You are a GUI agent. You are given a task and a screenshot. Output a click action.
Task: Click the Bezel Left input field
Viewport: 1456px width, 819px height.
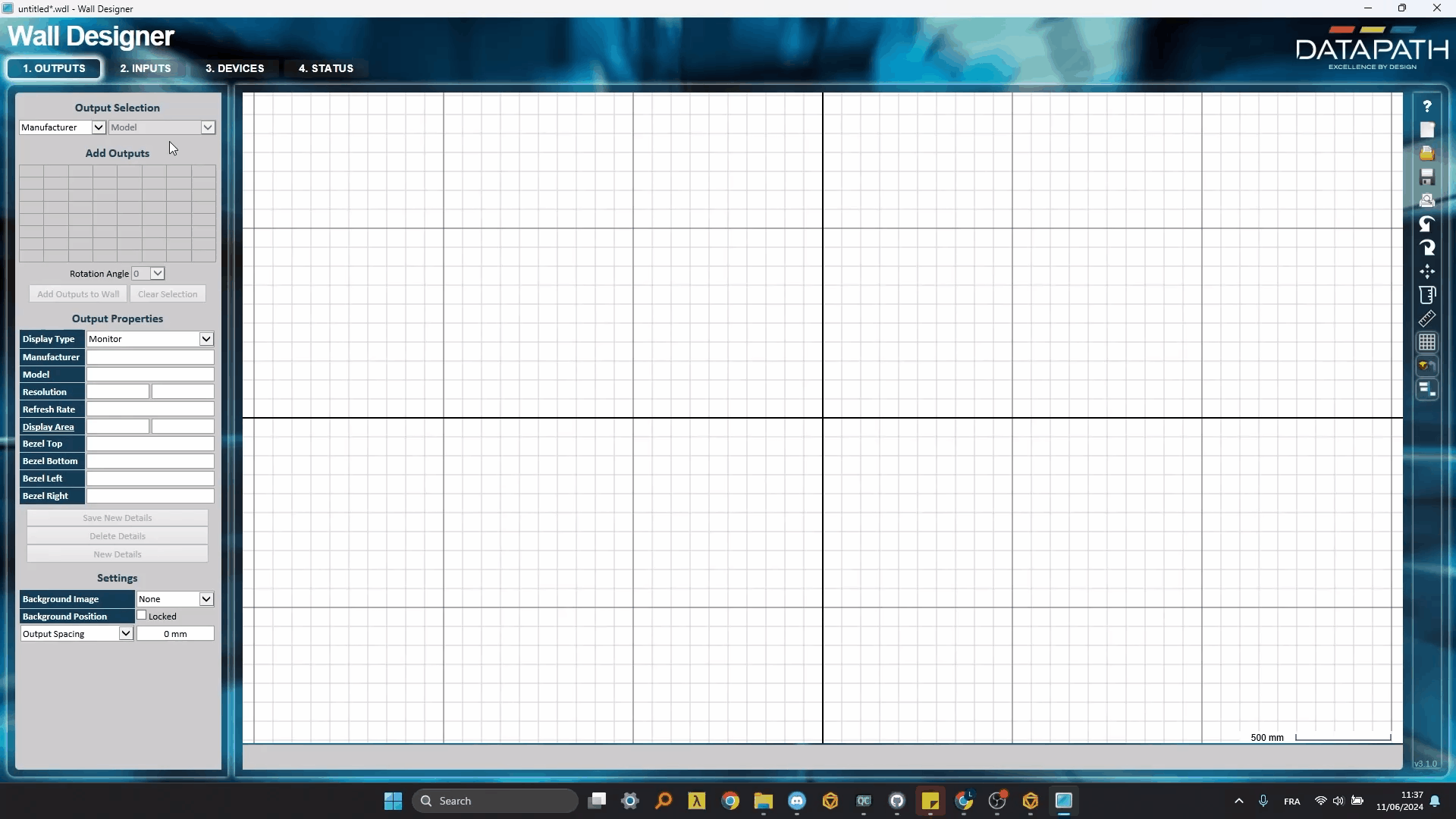(x=150, y=479)
